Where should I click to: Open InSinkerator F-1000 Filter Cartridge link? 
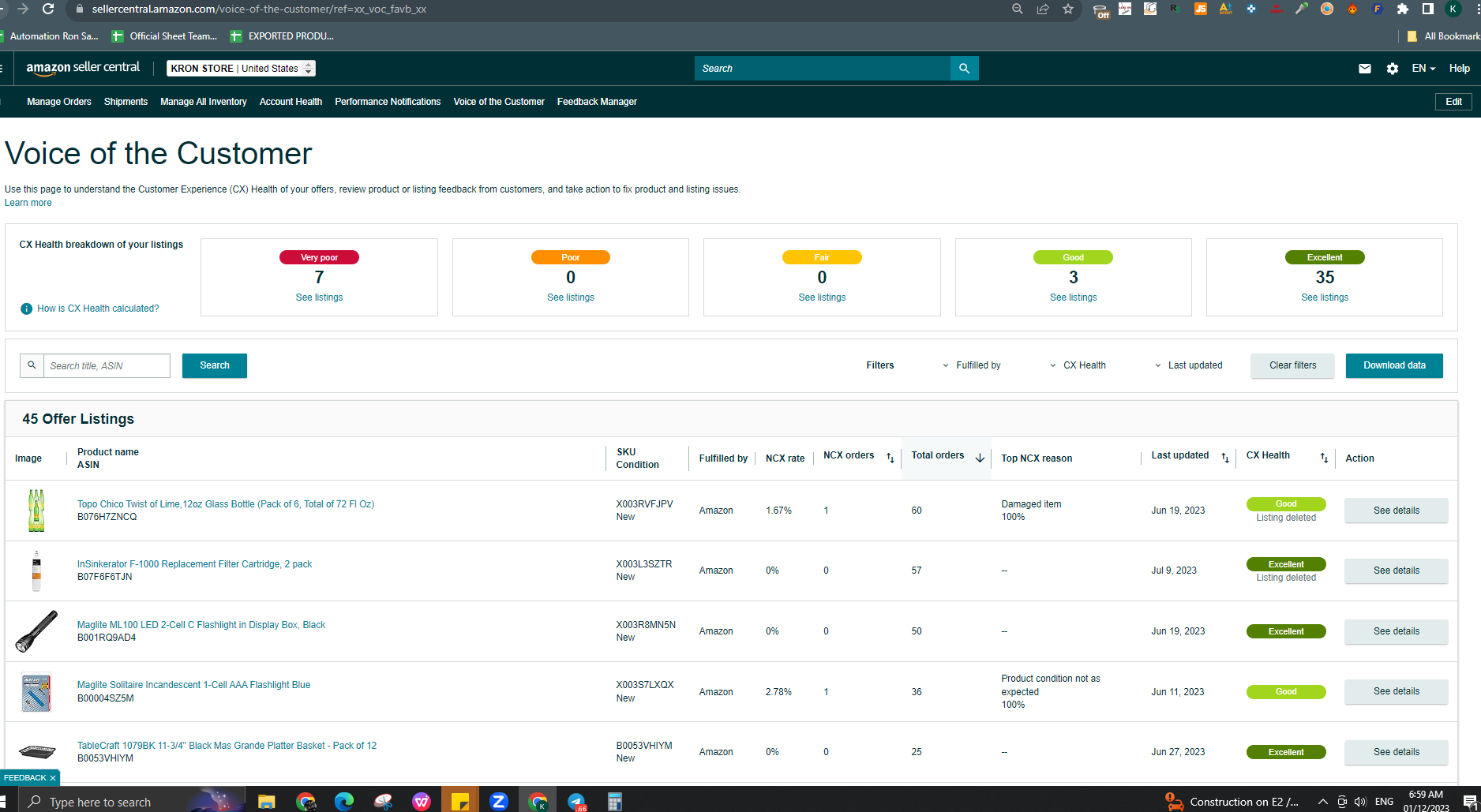[x=194, y=564]
